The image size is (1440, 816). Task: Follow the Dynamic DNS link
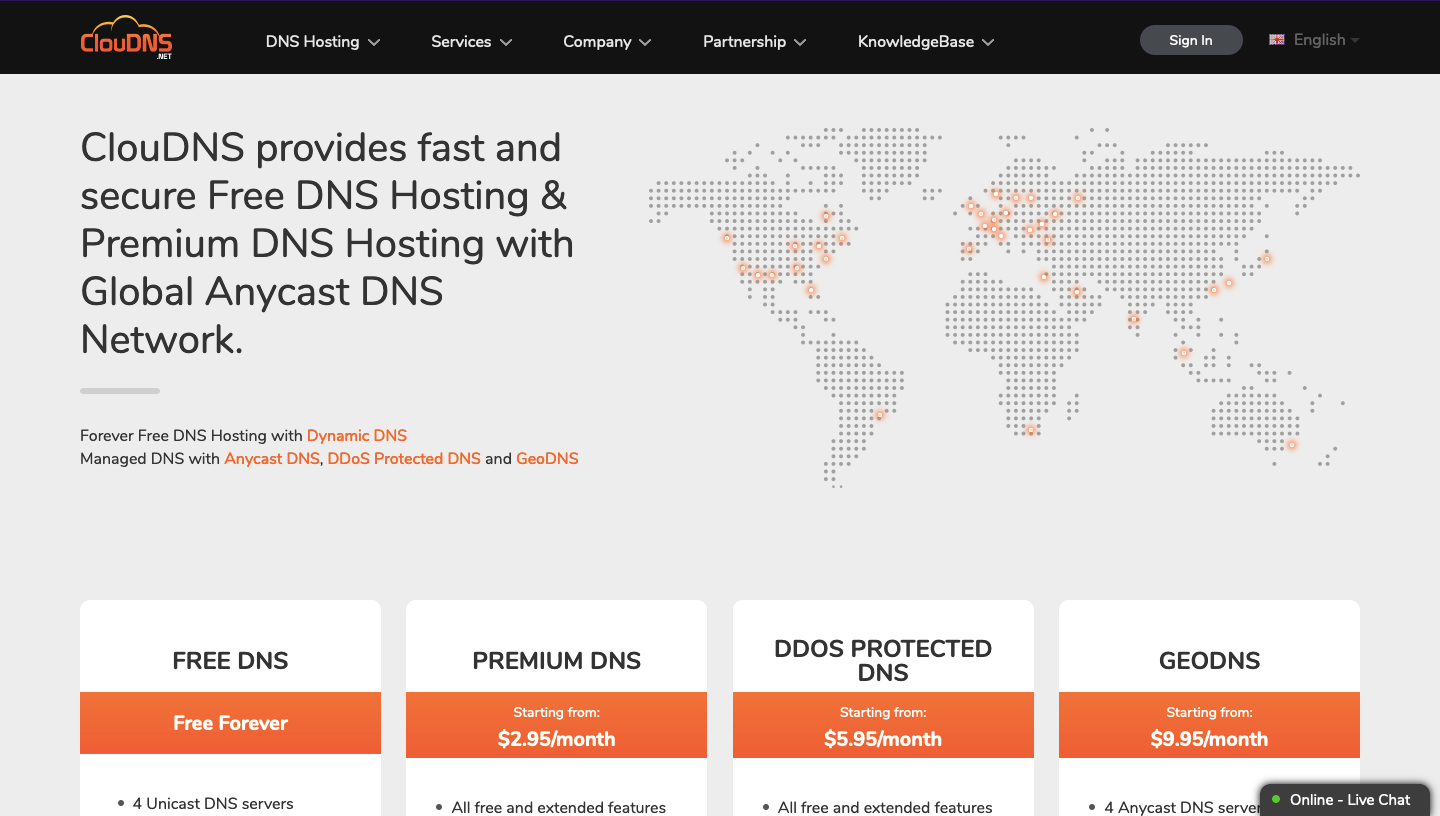point(357,436)
